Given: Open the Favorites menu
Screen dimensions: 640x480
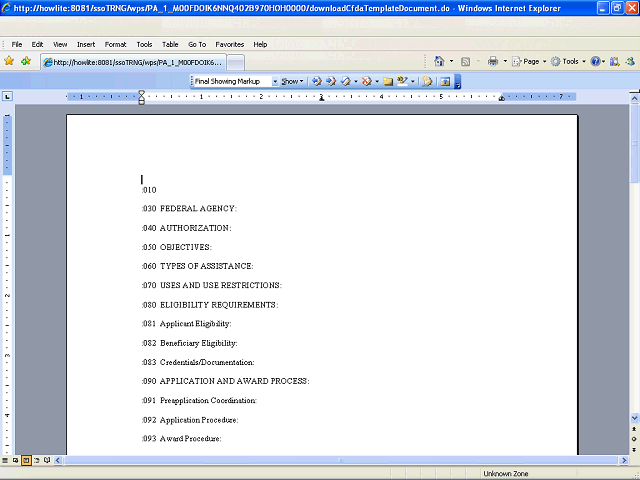Looking at the screenshot, I should (x=230, y=44).
